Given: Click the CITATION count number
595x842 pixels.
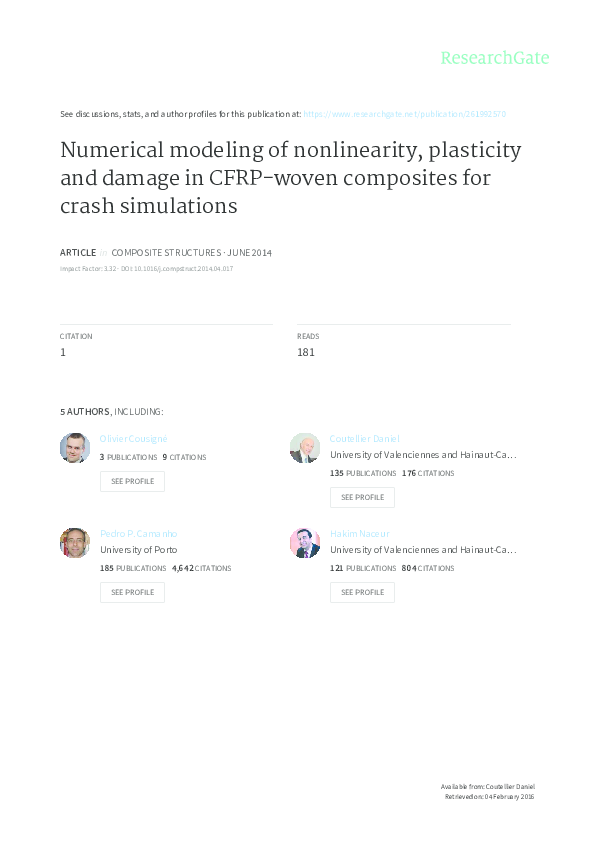Looking at the screenshot, I should 63,352.
